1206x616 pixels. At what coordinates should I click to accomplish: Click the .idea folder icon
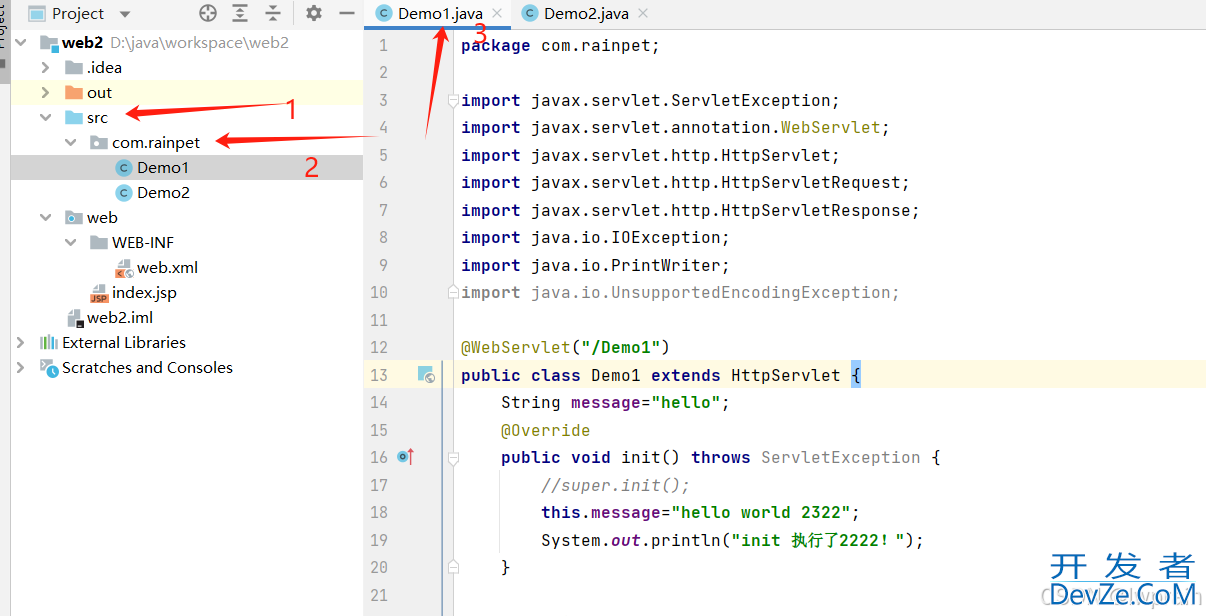74,68
